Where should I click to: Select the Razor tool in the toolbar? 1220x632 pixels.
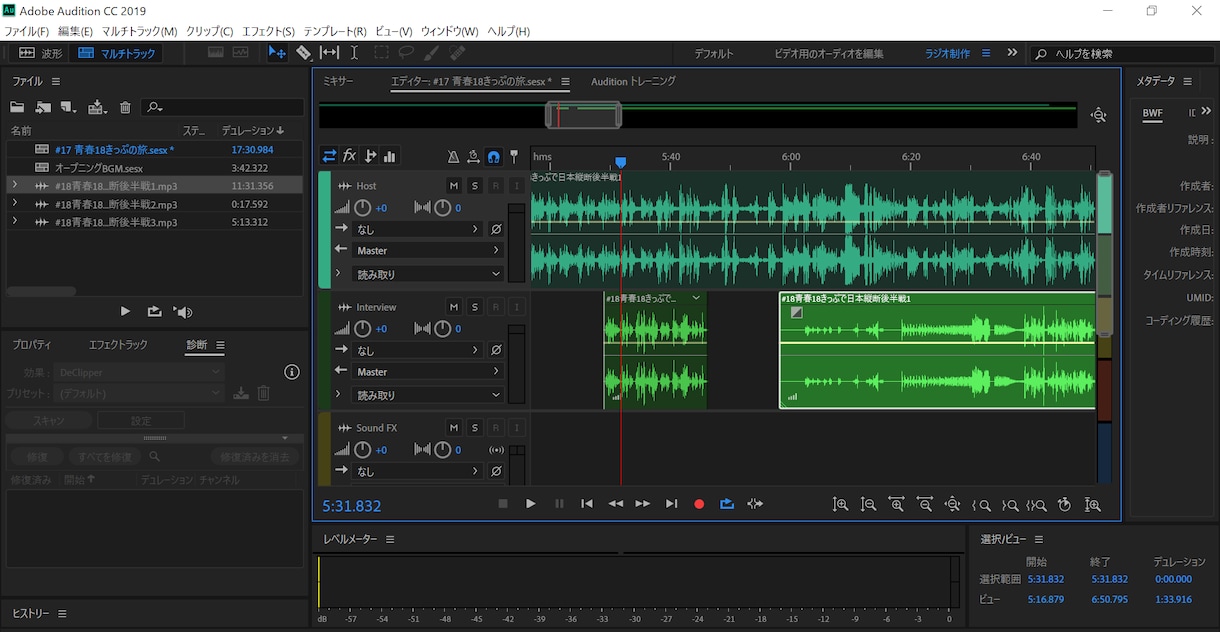303,53
